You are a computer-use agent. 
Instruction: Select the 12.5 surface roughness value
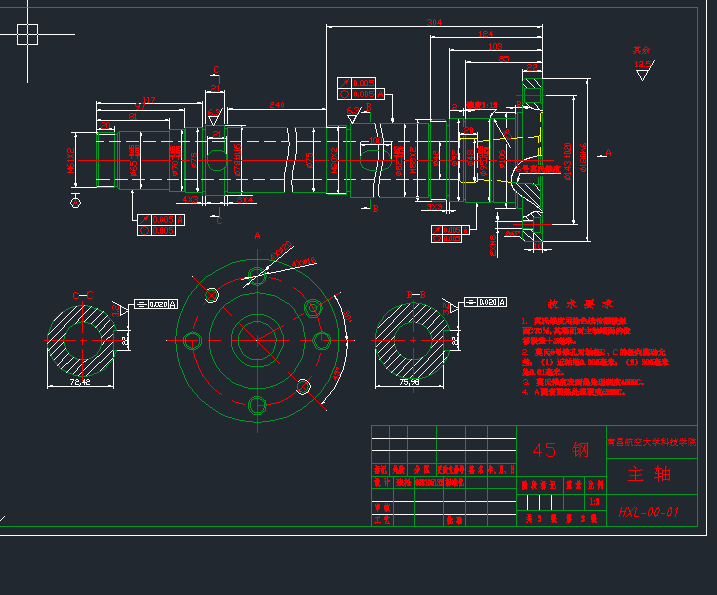coord(642,64)
